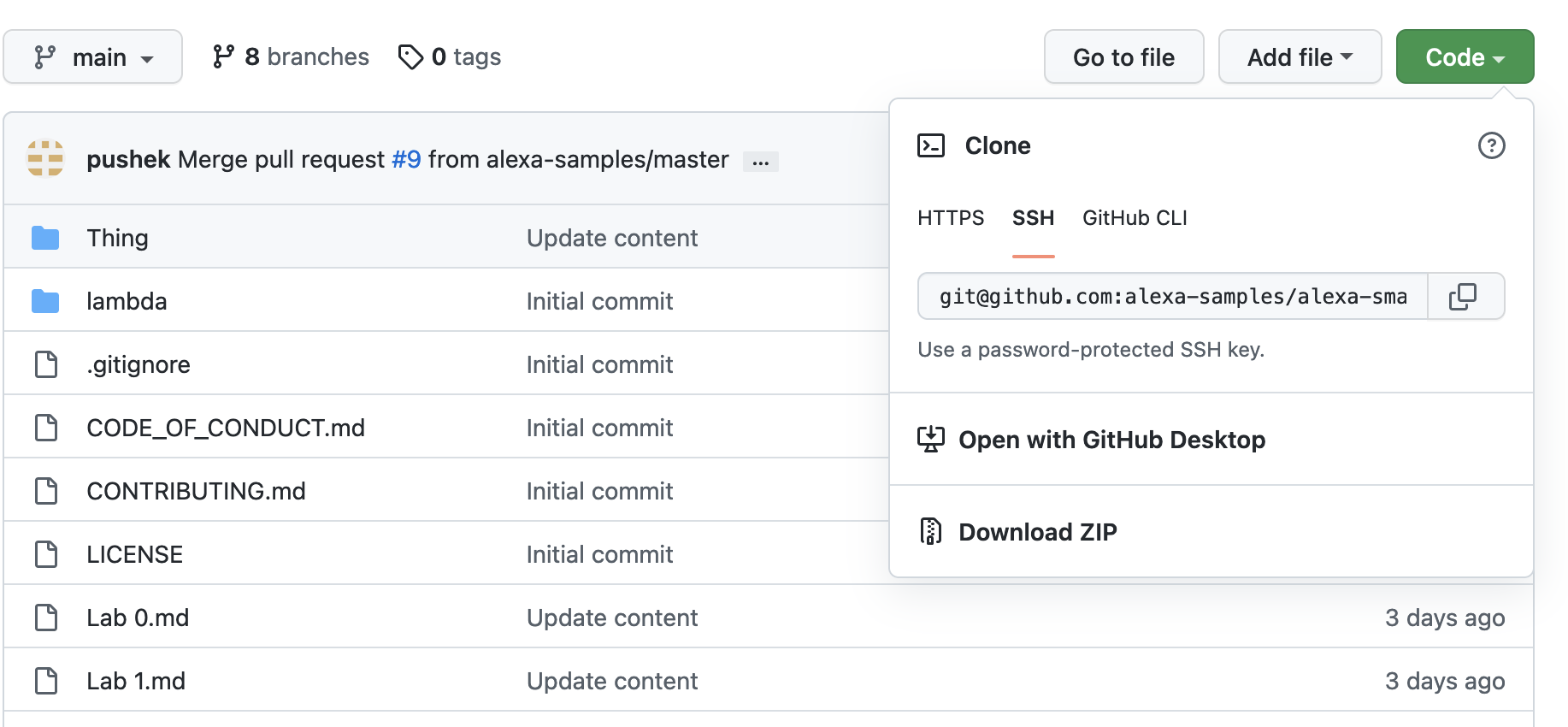The width and height of the screenshot is (1568, 727).
Task: Choose Download ZIP
Action: [1037, 532]
